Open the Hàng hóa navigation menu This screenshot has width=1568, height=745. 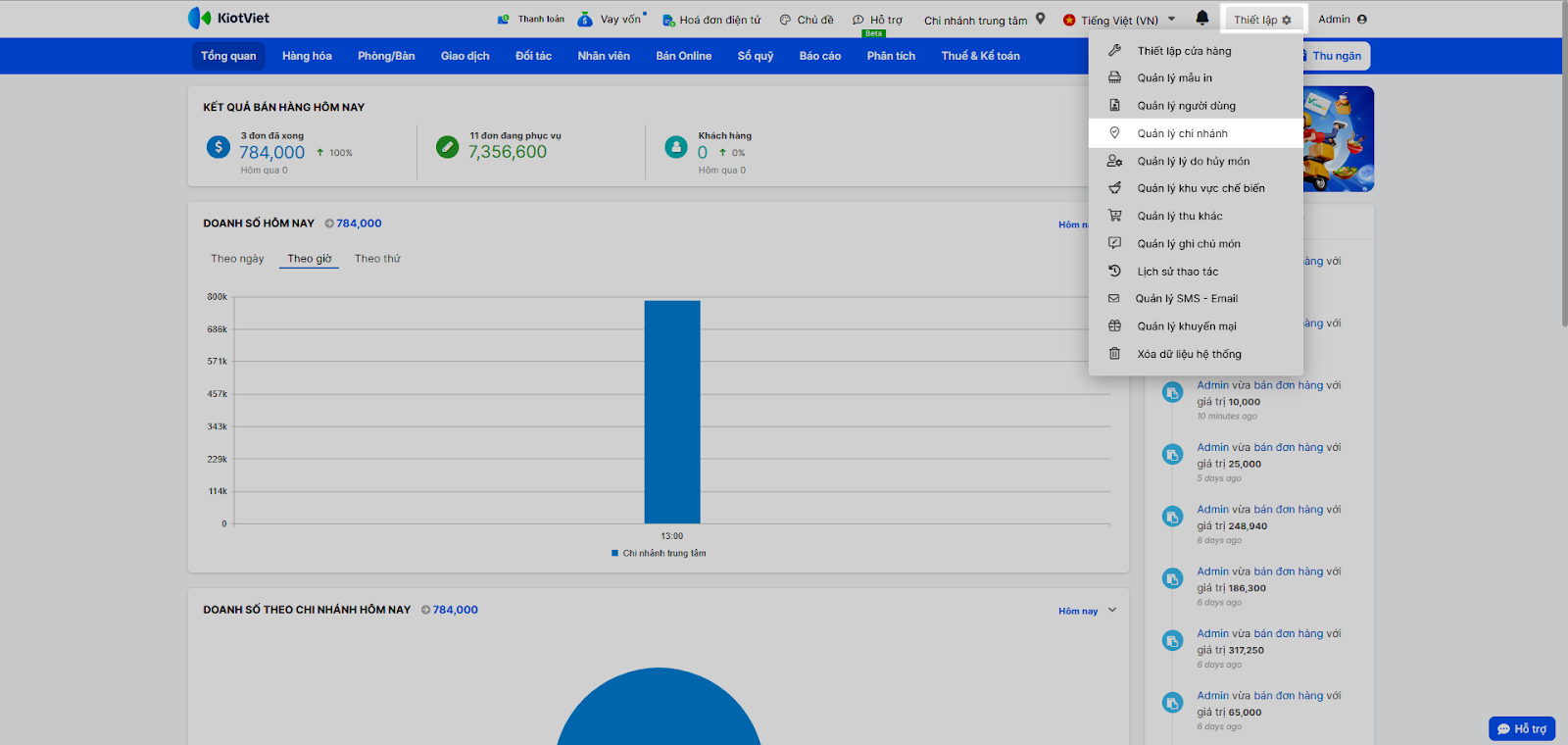coord(307,56)
